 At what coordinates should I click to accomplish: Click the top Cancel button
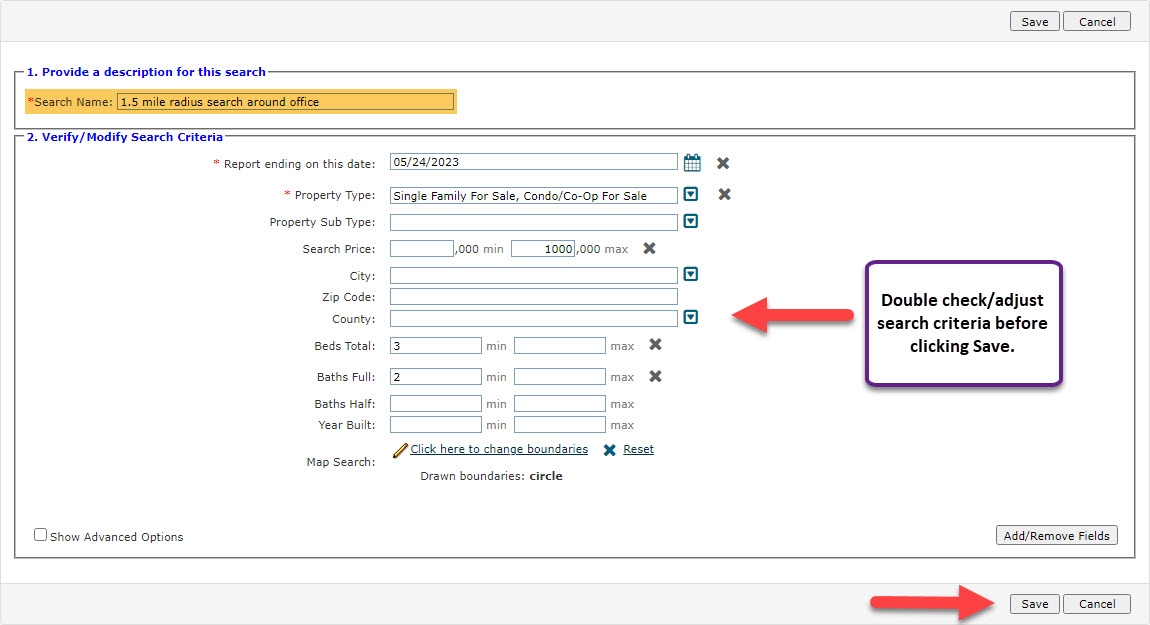pyautogui.click(x=1096, y=22)
